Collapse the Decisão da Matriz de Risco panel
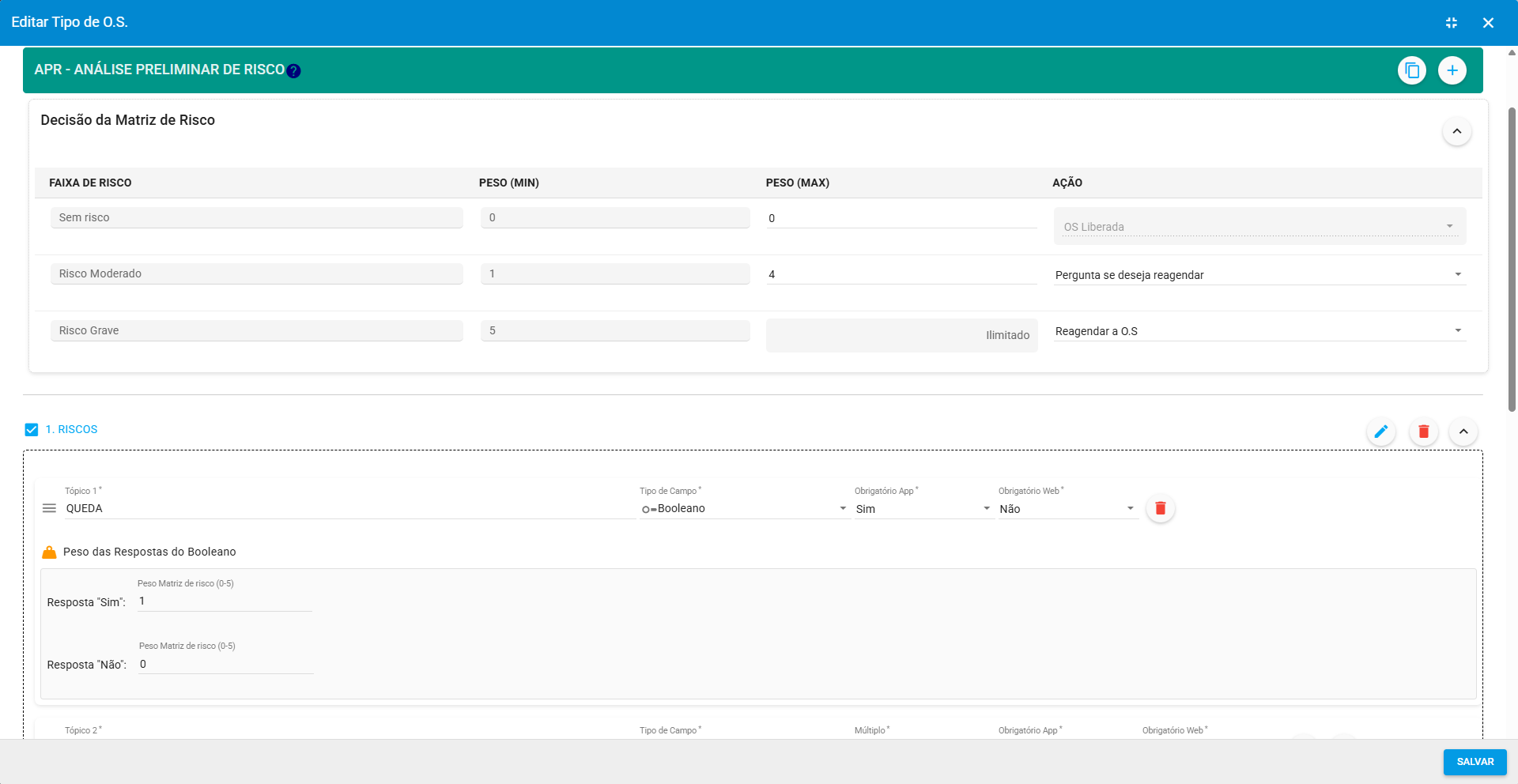Screen dimensions: 1518x784 coord(1456,131)
